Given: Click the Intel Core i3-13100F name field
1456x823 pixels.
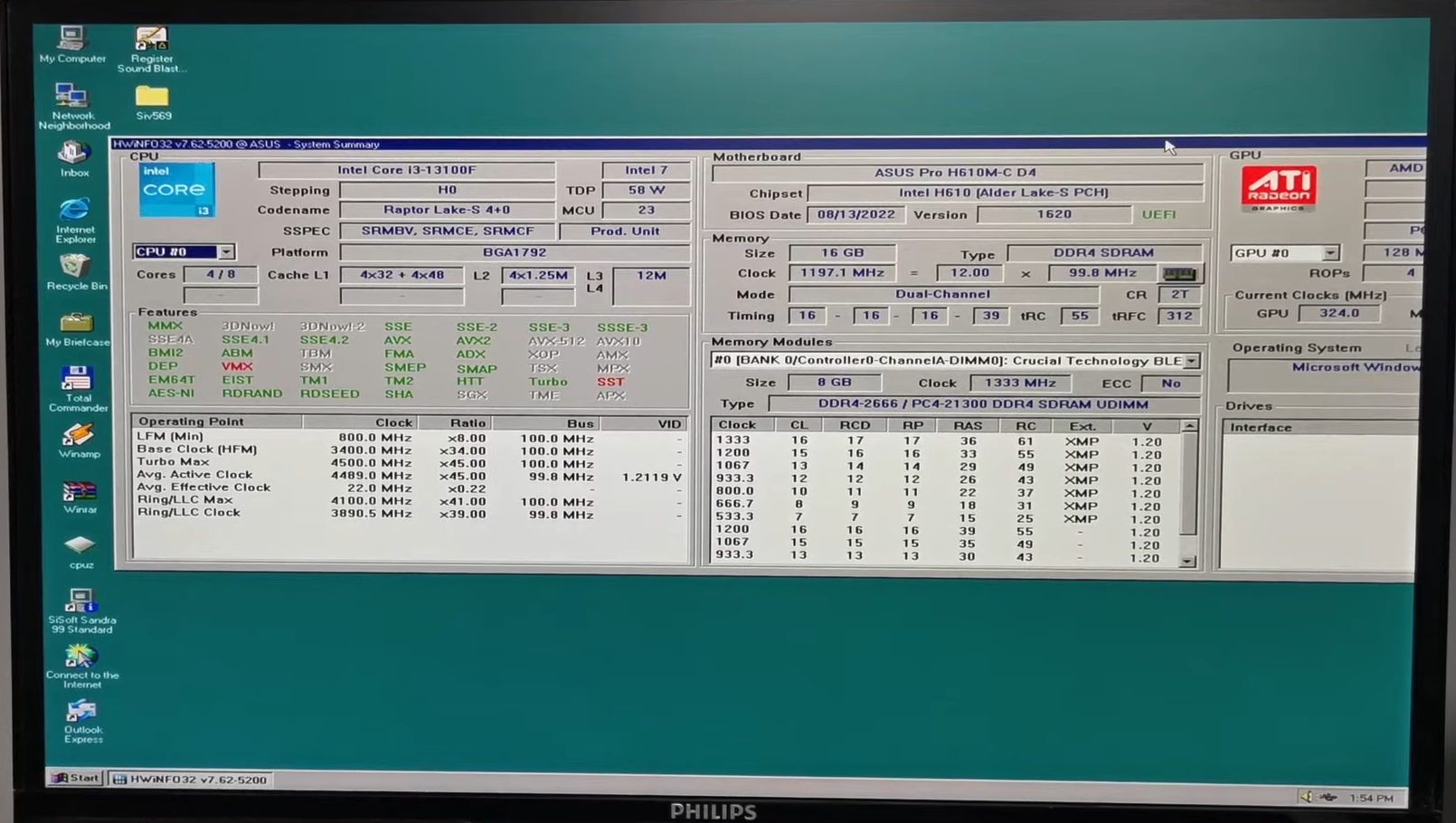Looking at the screenshot, I should coord(406,170).
